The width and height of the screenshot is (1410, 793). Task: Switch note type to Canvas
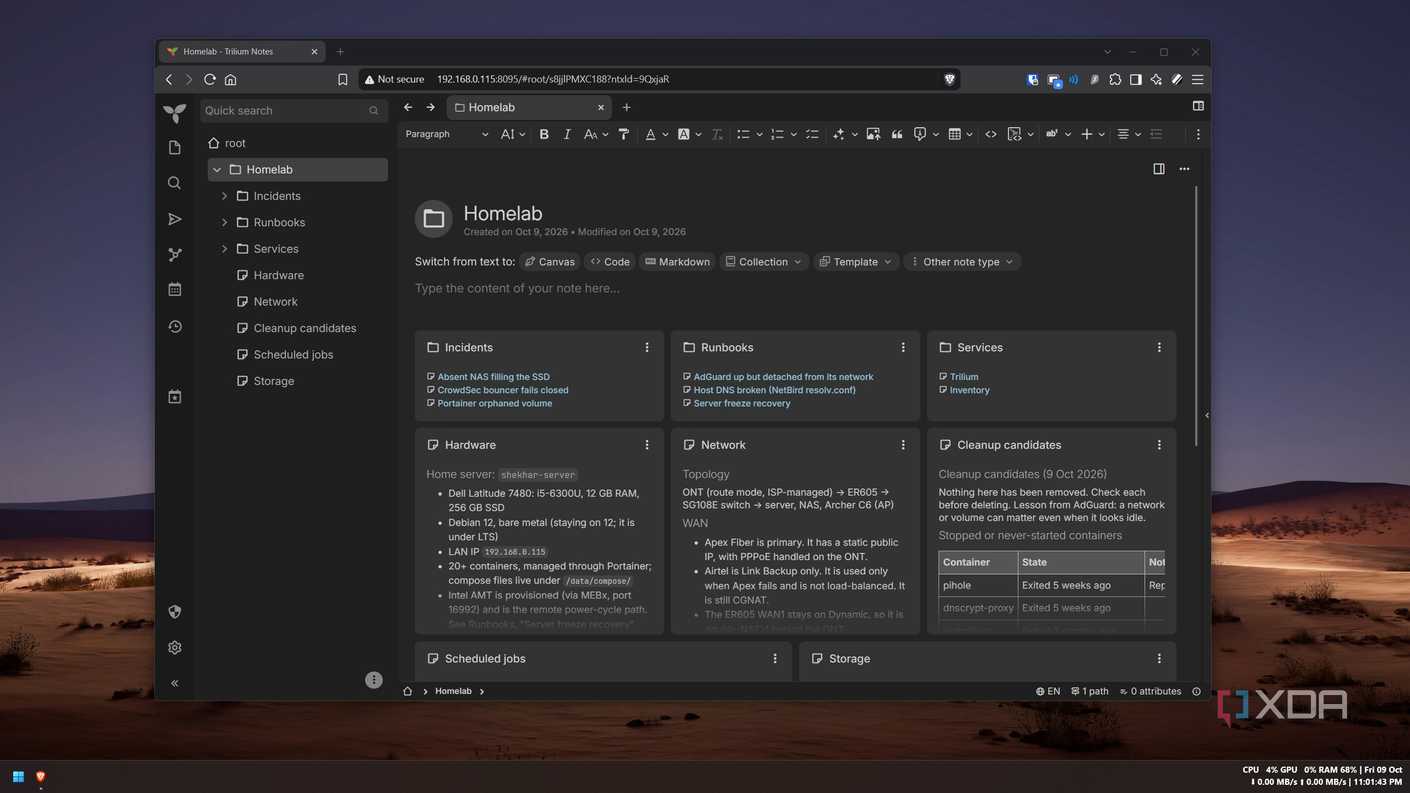coord(549,262)
